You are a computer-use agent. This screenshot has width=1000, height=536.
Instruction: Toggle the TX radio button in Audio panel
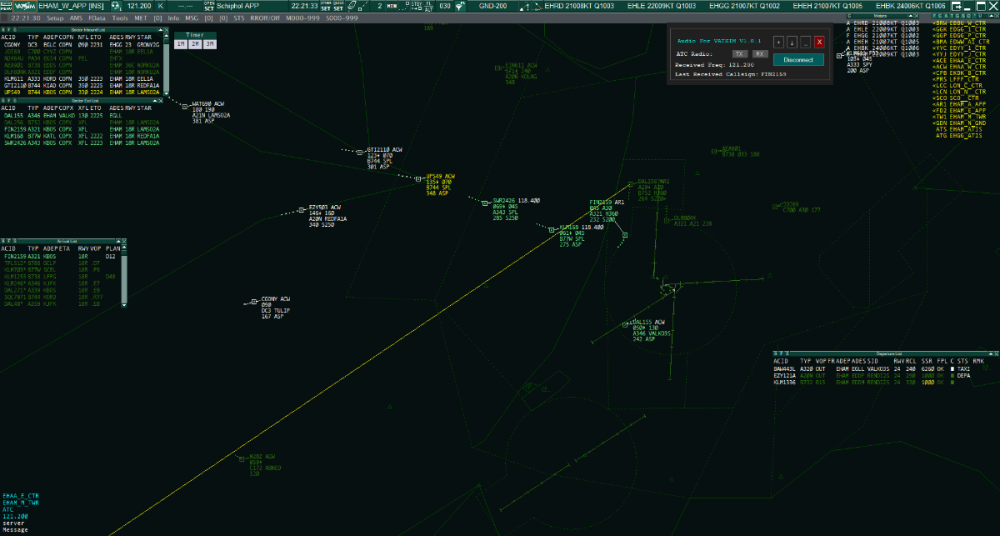coord(739,53)
